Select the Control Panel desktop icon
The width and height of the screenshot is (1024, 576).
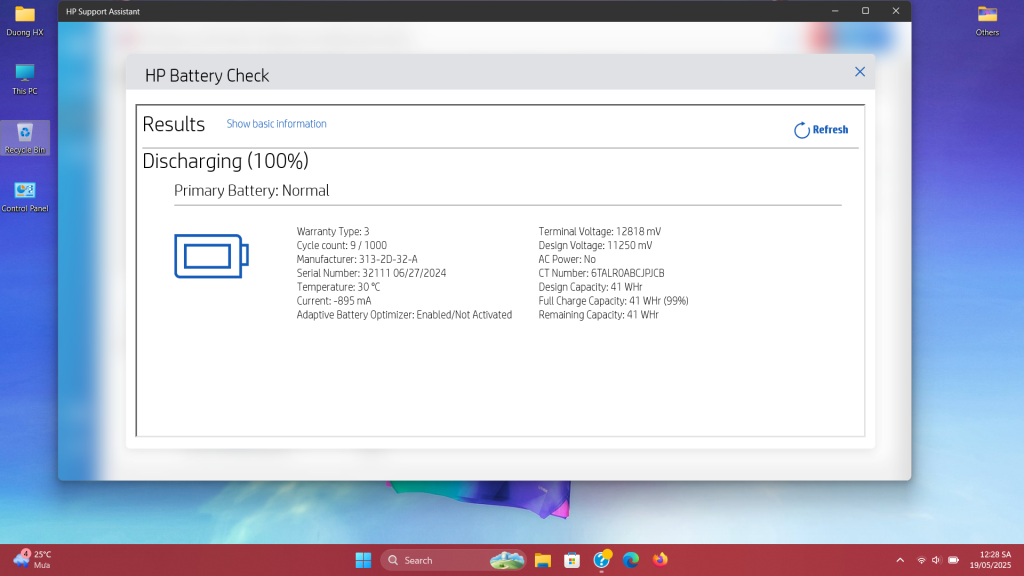[25, 197]
